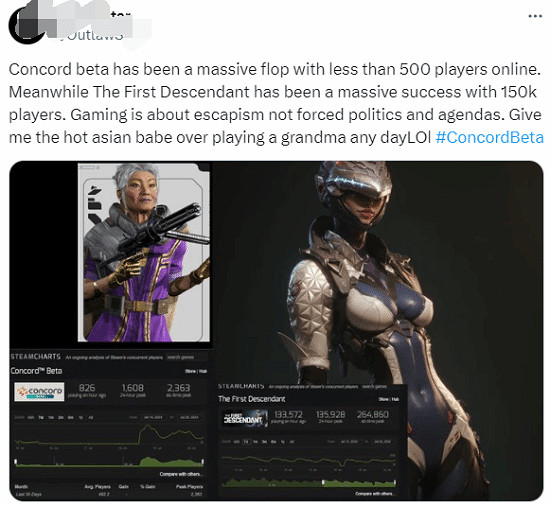This screenshot has height=506, width=550.
Task: Click Compare with others under First Descendant chart
Action: (375, 494)
